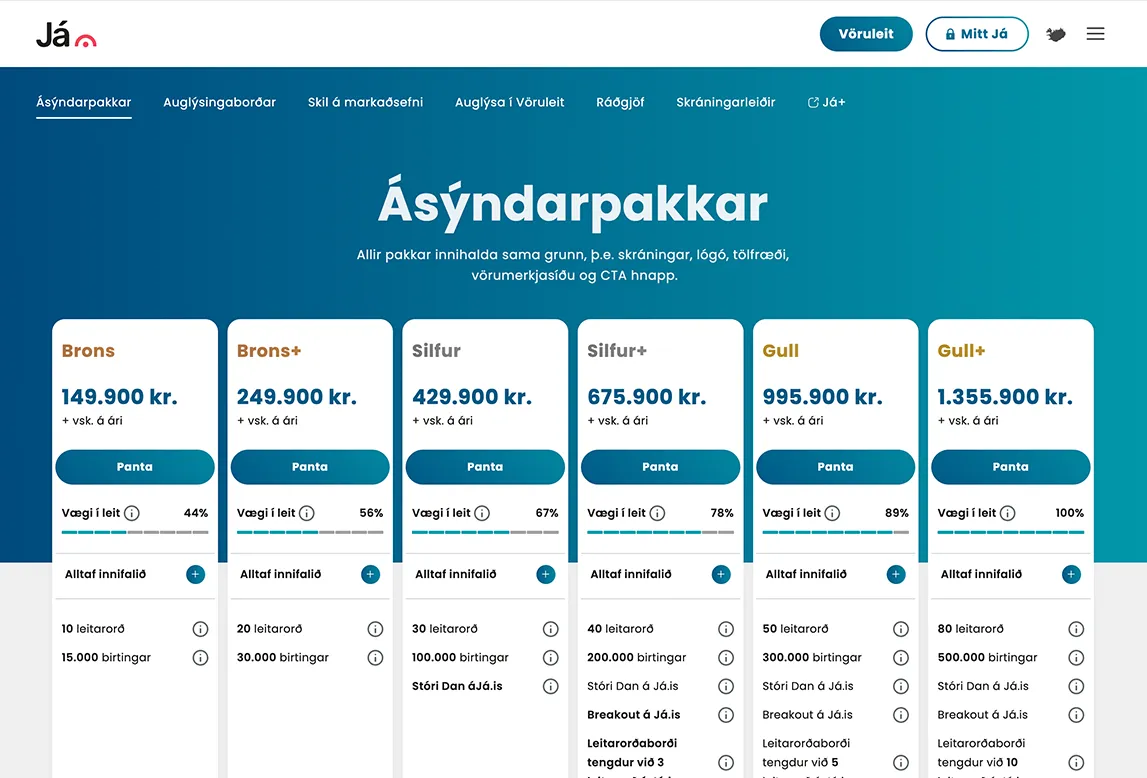Expand Alltaf innifalið in Silfur card
The image size is (1147, 778).
coord(546,574)
